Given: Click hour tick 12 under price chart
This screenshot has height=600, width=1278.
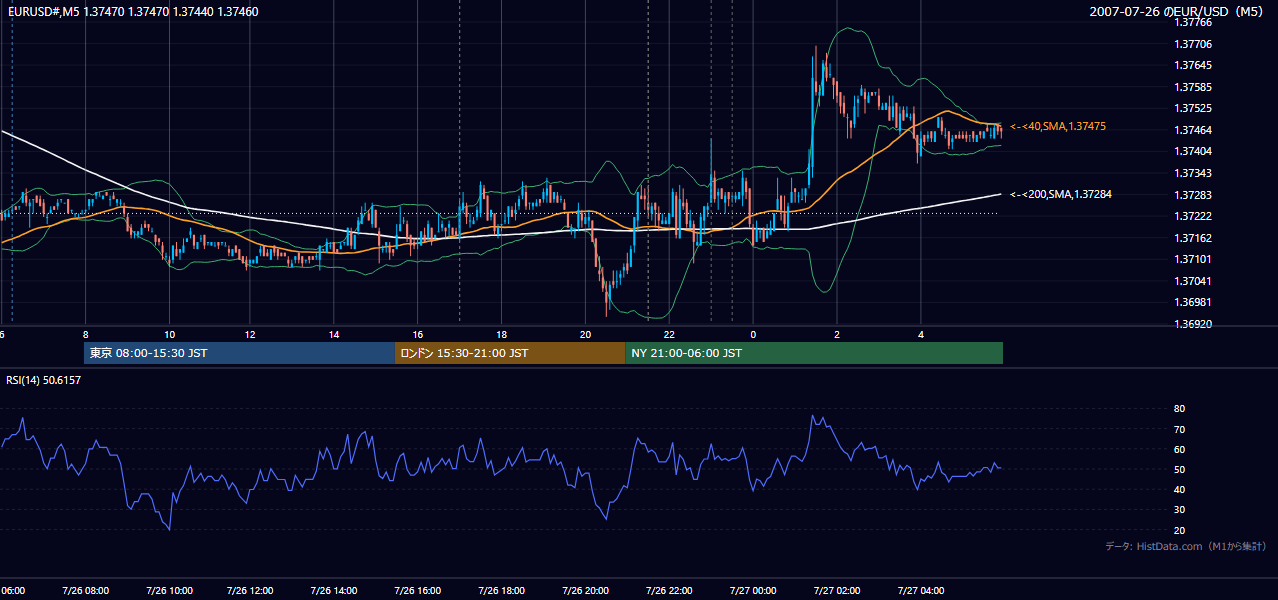Looking at the screenshot, I should coord(250,335).
